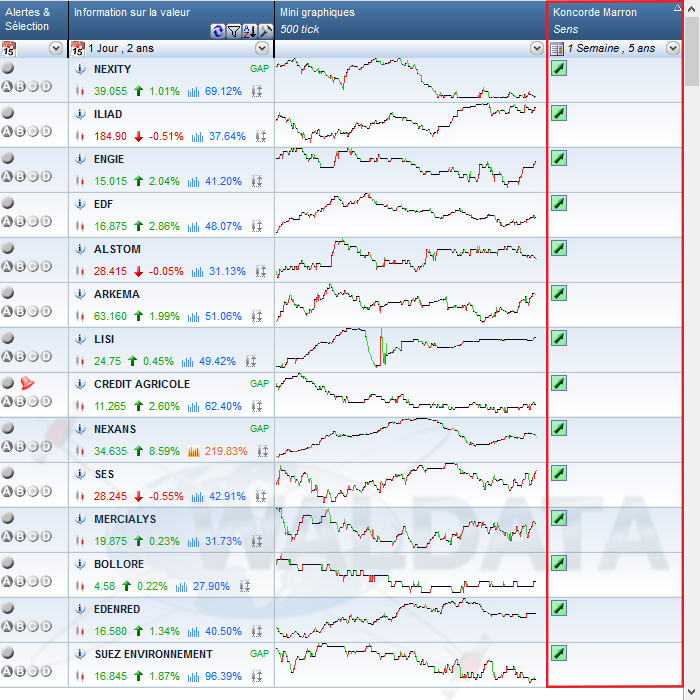The height and width of the screenshot is (700, 700).
Task: Open MERCIALYS stock name
Action: [x=125, y=519]
